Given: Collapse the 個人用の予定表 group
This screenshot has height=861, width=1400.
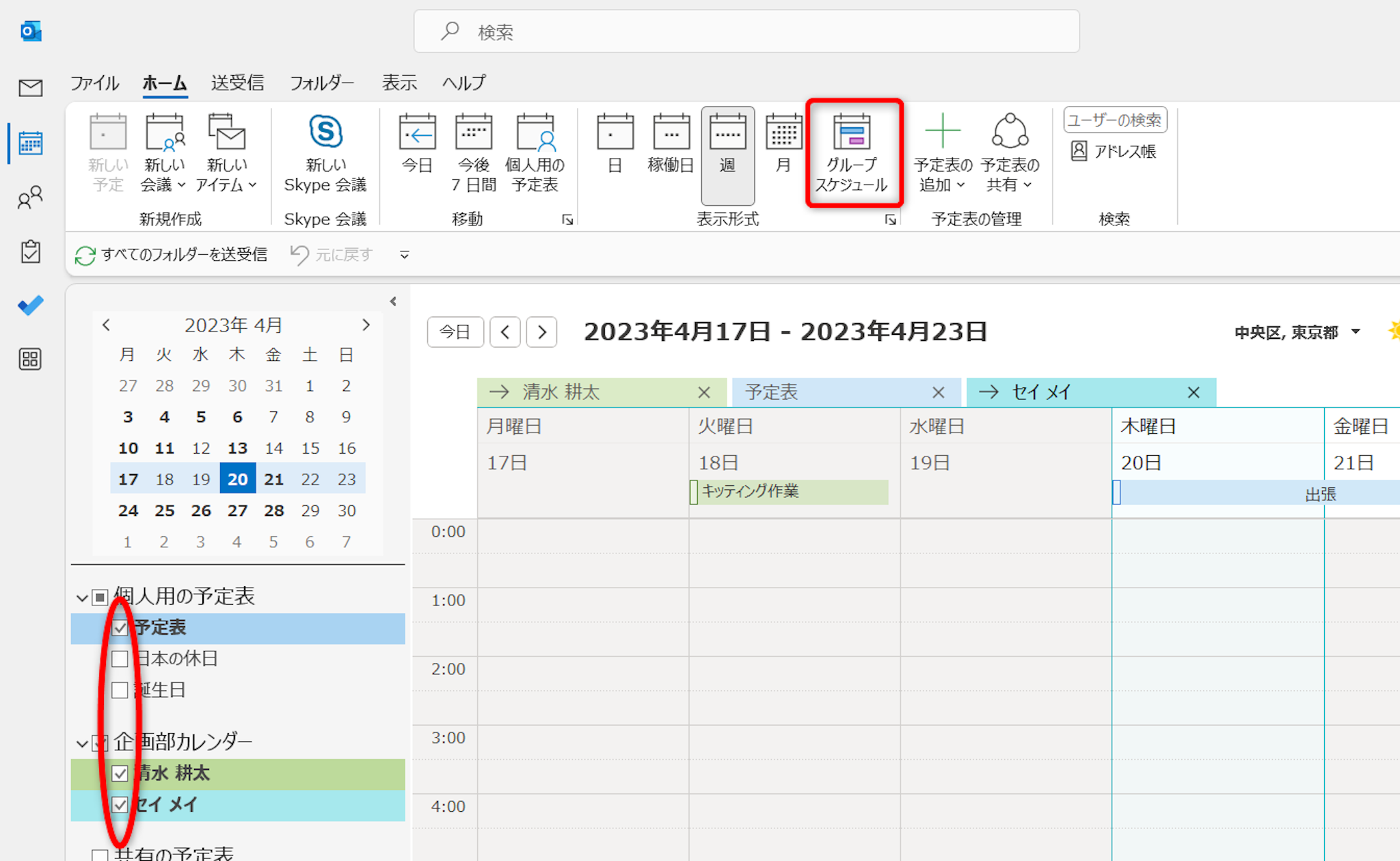Looking at the screenshot, I should 81,598.
